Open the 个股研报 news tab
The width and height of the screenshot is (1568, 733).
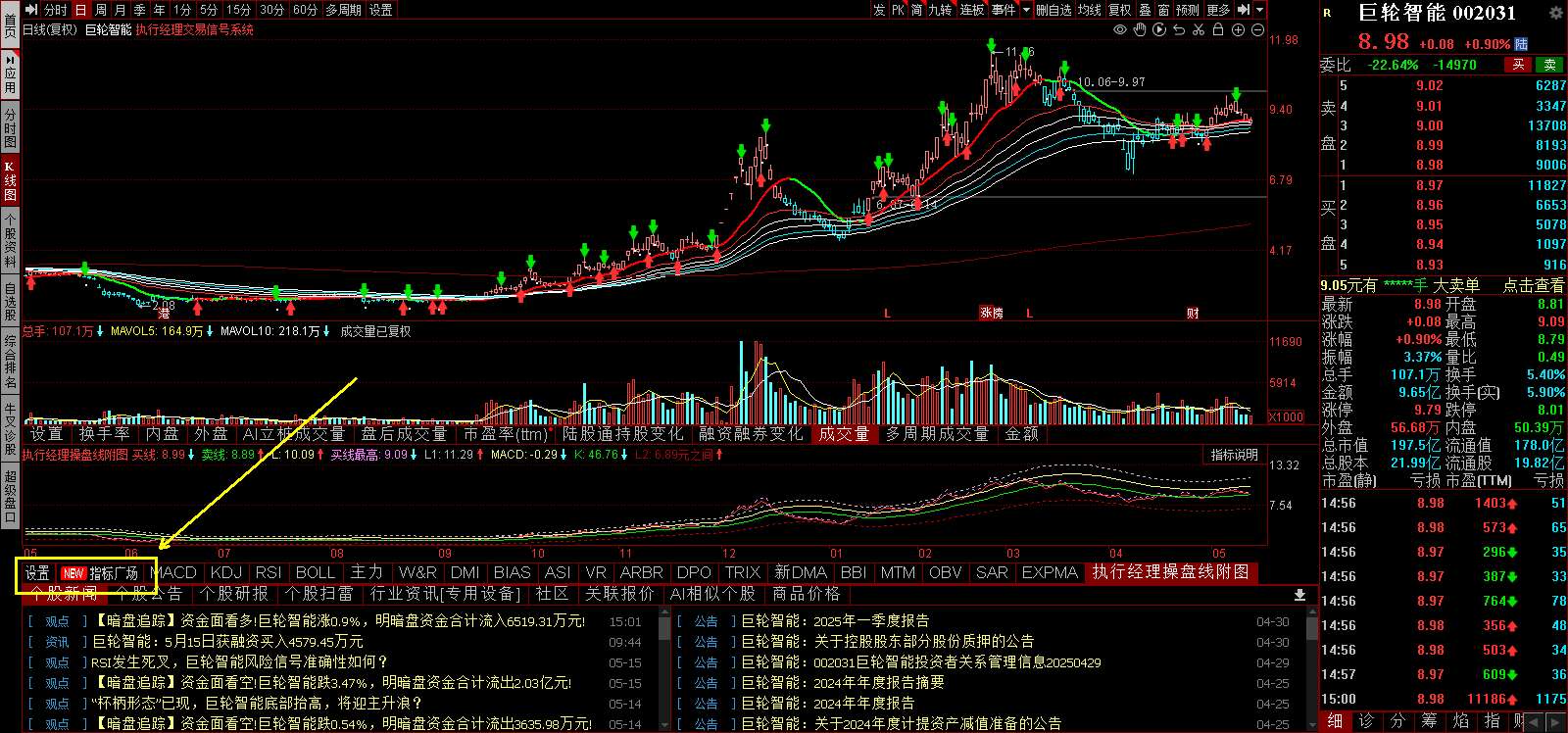click(x=233, y=594)
